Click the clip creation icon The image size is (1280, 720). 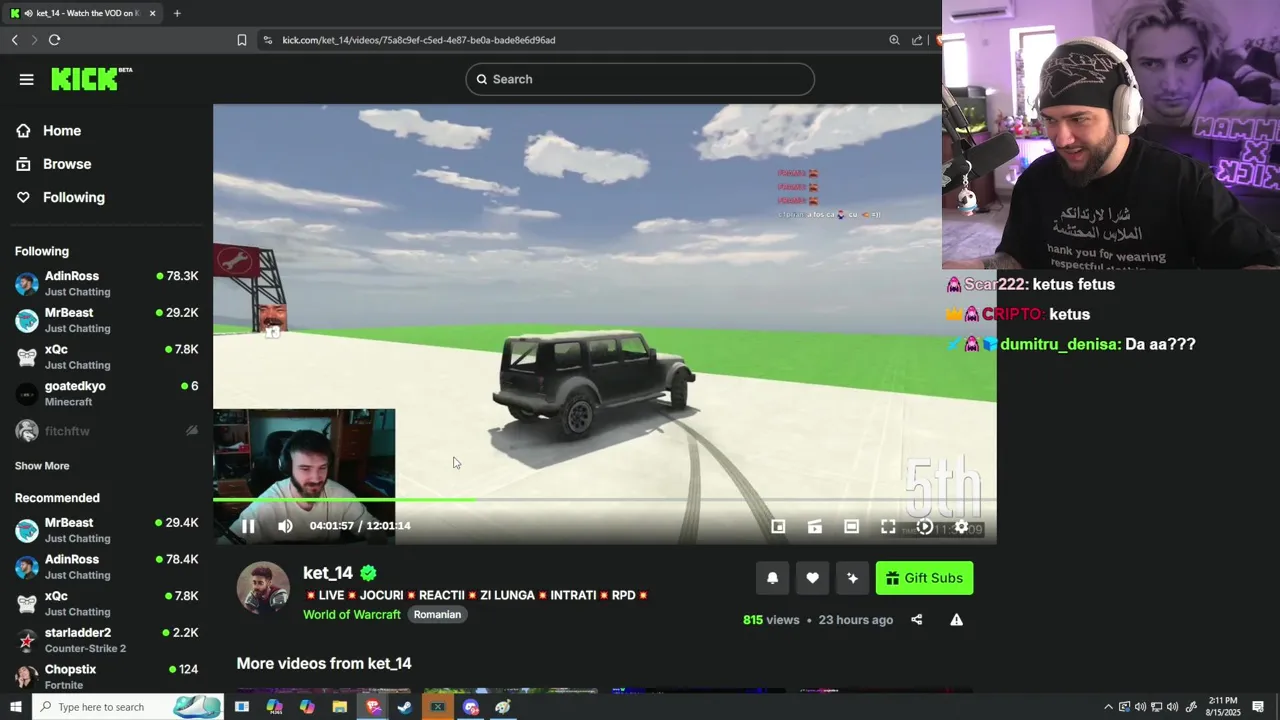pyautogui.click(x=815, y=526)
